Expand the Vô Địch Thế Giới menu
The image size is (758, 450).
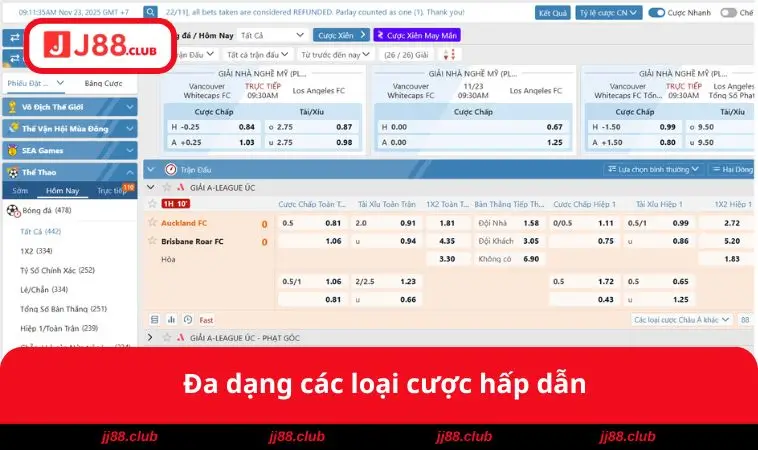click(x=130, y=107)
